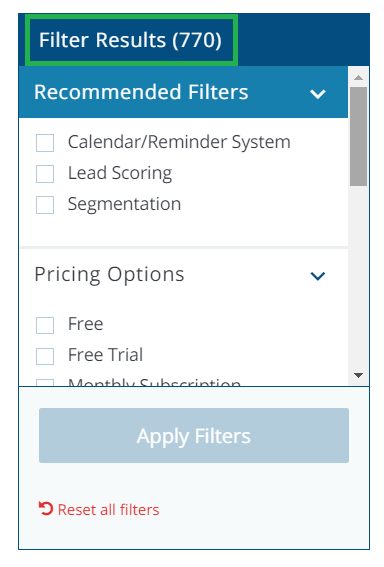Click the scrollbar track below thumb
The image size is (384, 567).
tap(358, 278)
